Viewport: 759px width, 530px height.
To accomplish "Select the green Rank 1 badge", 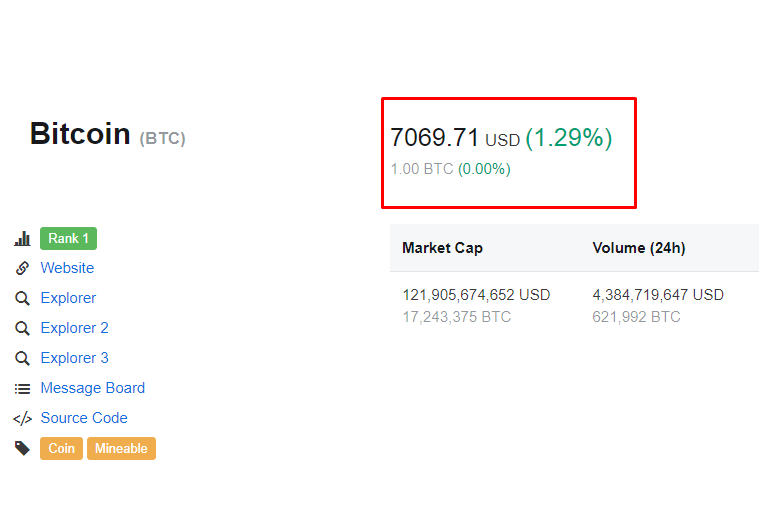I will [x=68, y=239].
